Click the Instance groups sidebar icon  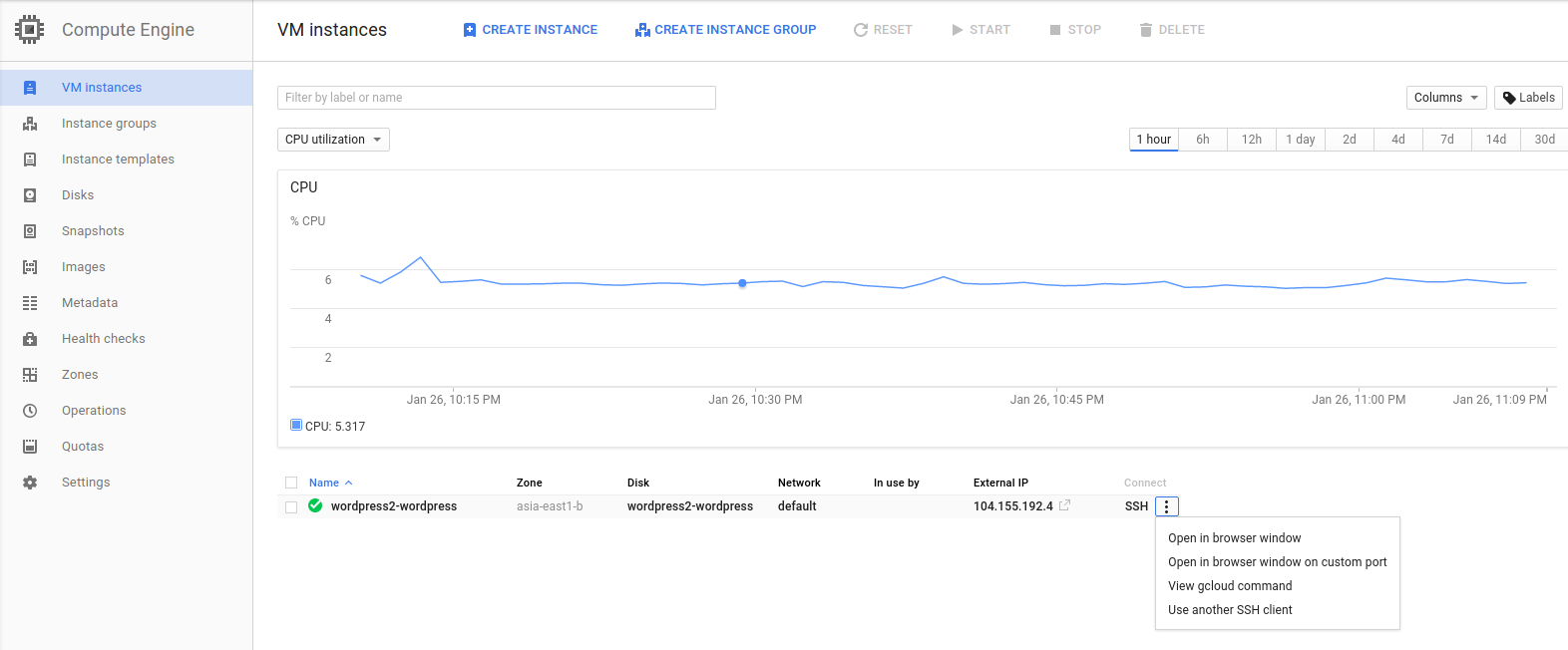pyautogui.click(x=30, y=124)
